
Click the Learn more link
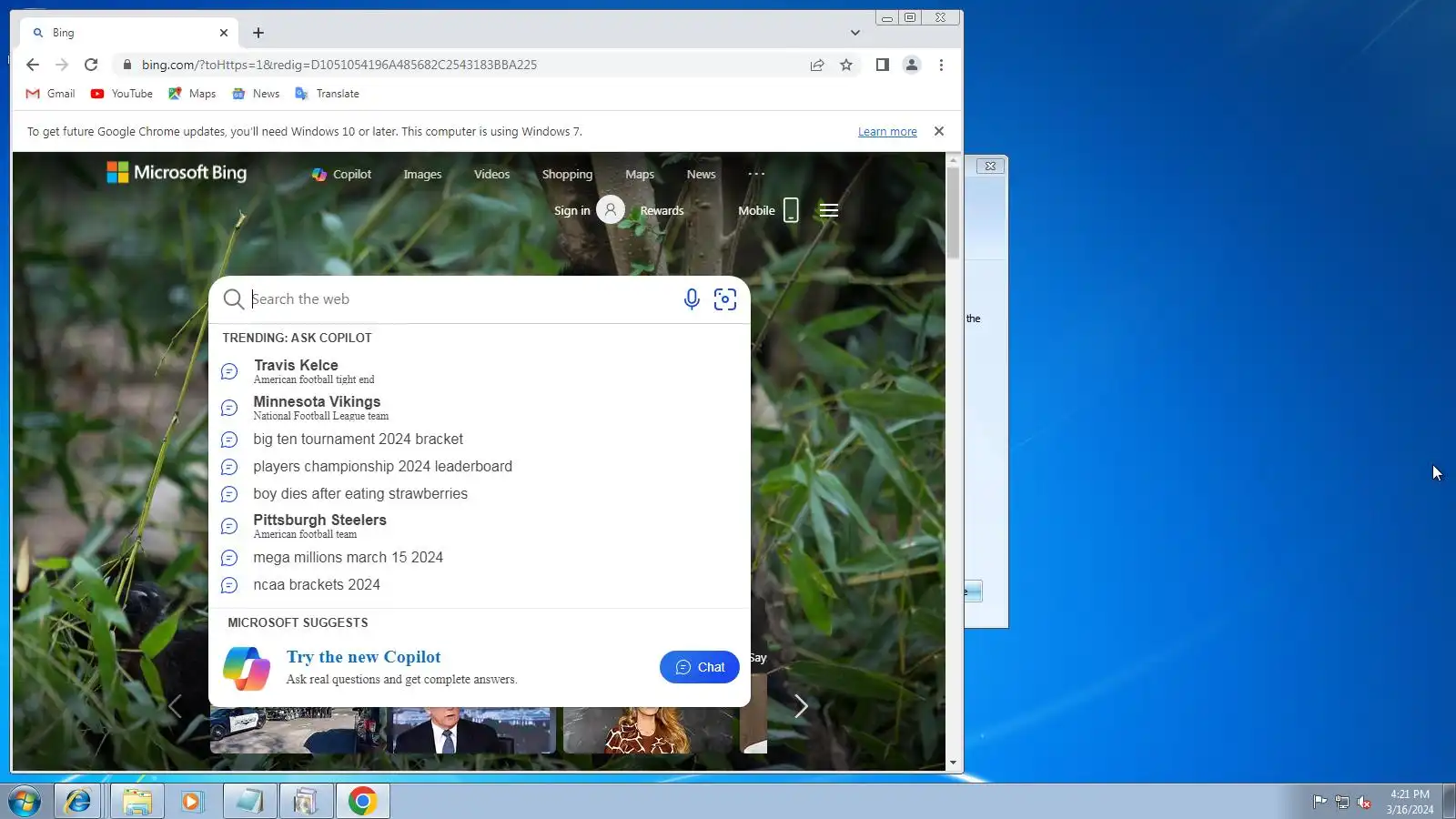point(887,132)
